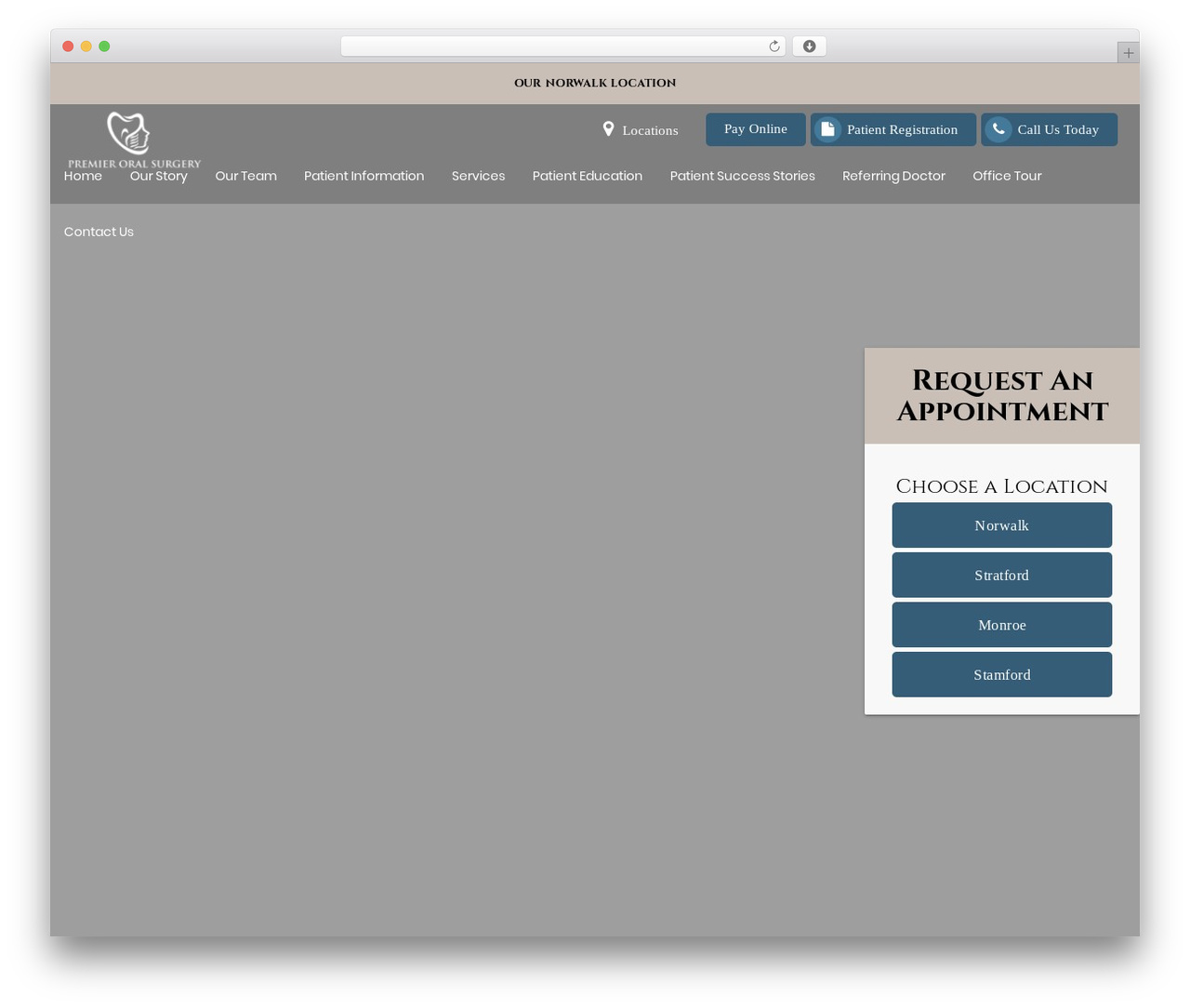Choose the Stamford location button

[1002, 674]
